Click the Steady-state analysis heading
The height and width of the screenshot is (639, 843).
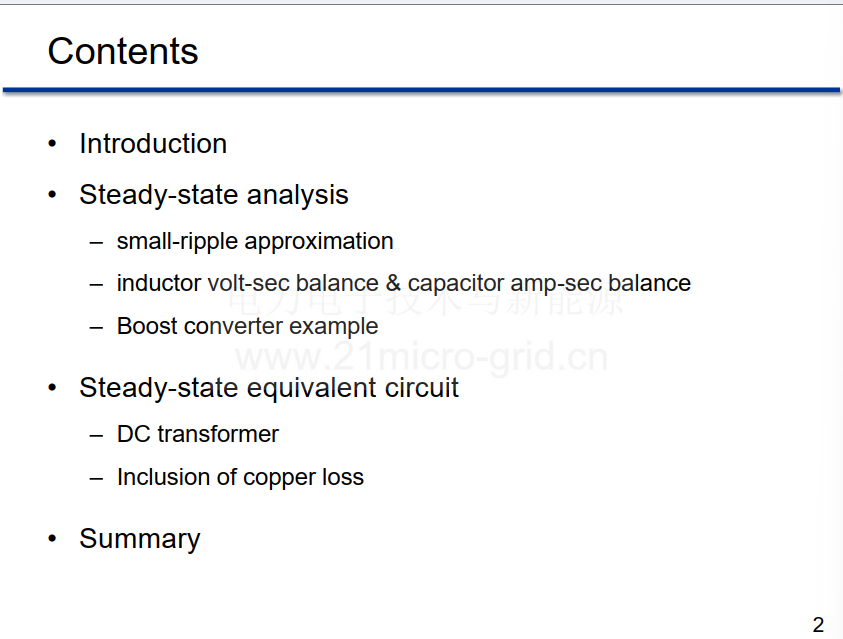(x=214, y=195)
